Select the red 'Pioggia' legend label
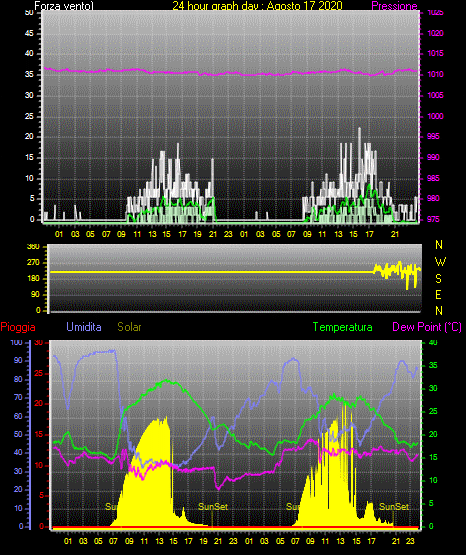The image size is (466, 555). [18, 327]
